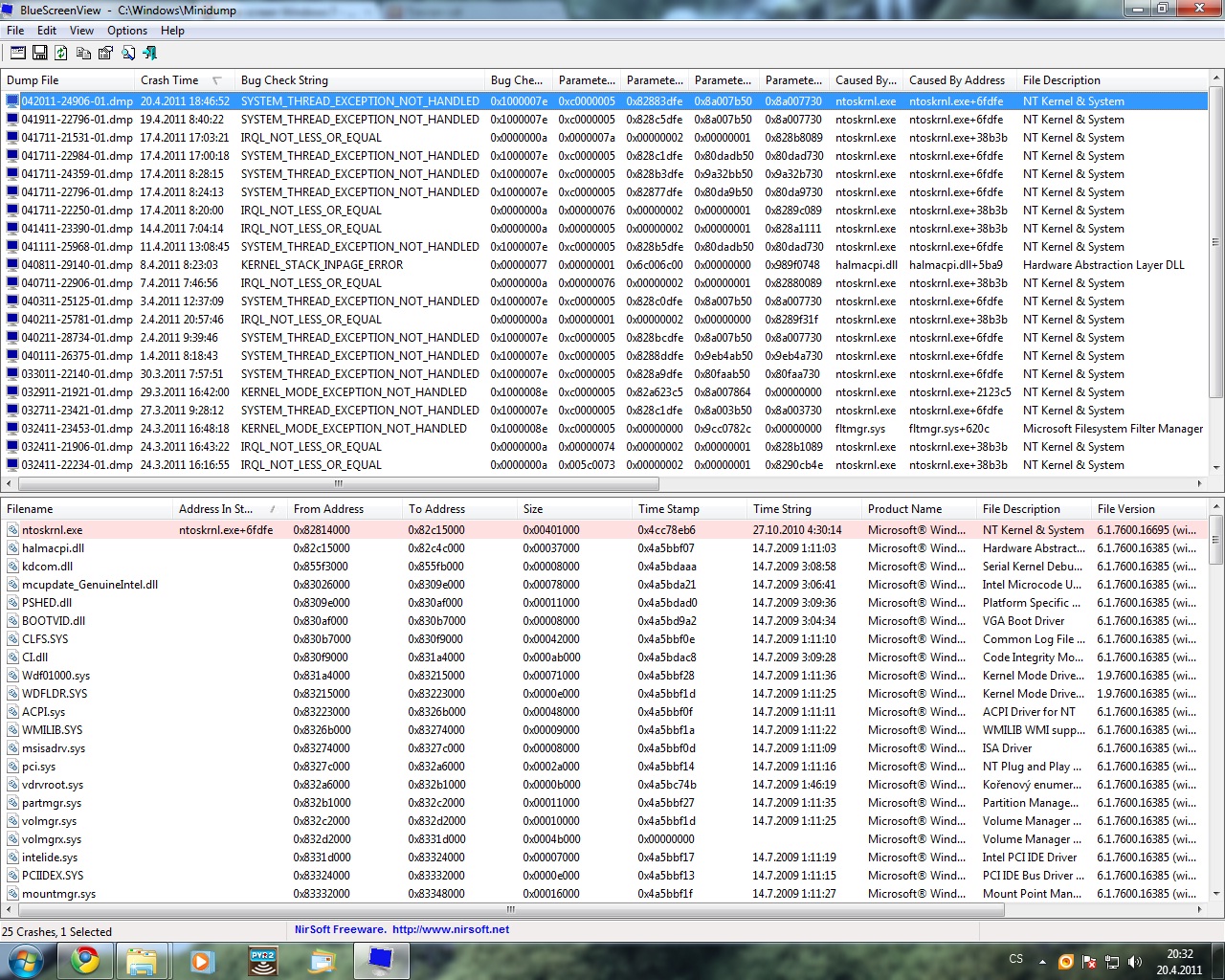Click the dump icon beside 040811-29140-01.dmp
The height and width of the screenshot is (980, 1225).
(12, 265)
